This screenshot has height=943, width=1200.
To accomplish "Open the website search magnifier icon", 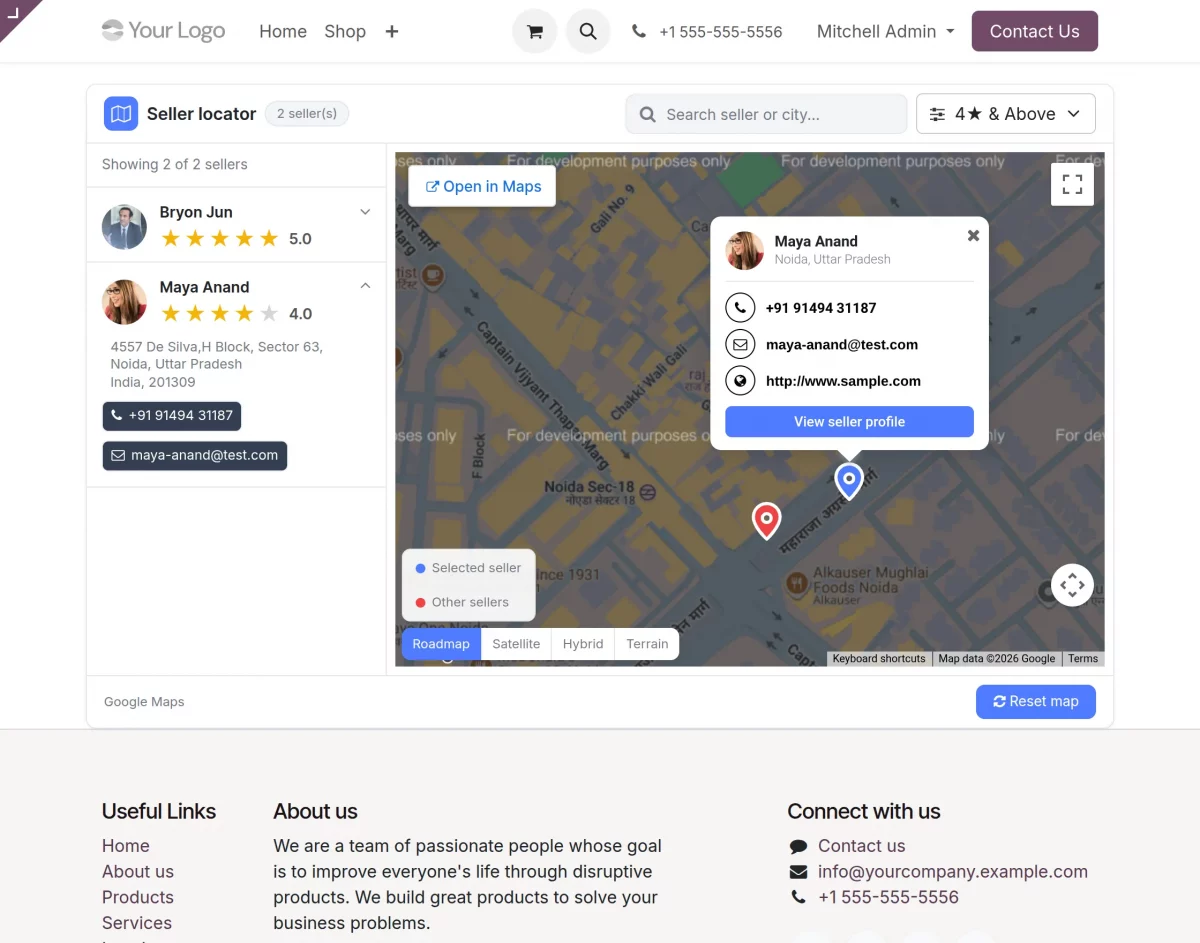I will pos(588,32).
